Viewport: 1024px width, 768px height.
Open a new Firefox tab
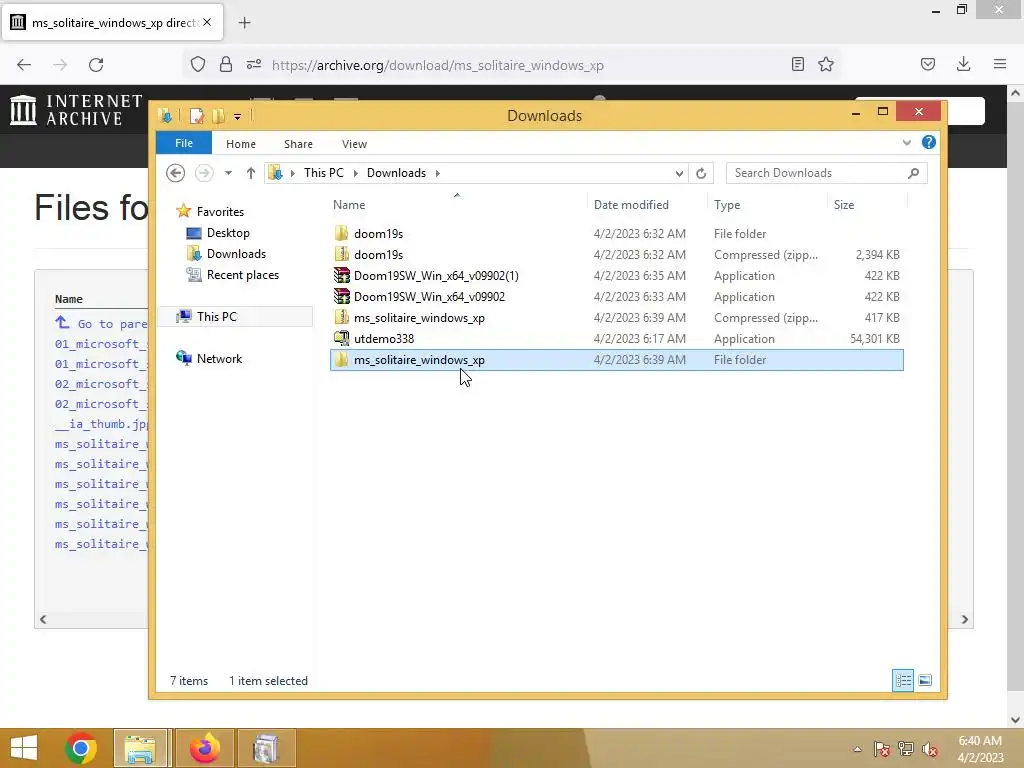244,23
